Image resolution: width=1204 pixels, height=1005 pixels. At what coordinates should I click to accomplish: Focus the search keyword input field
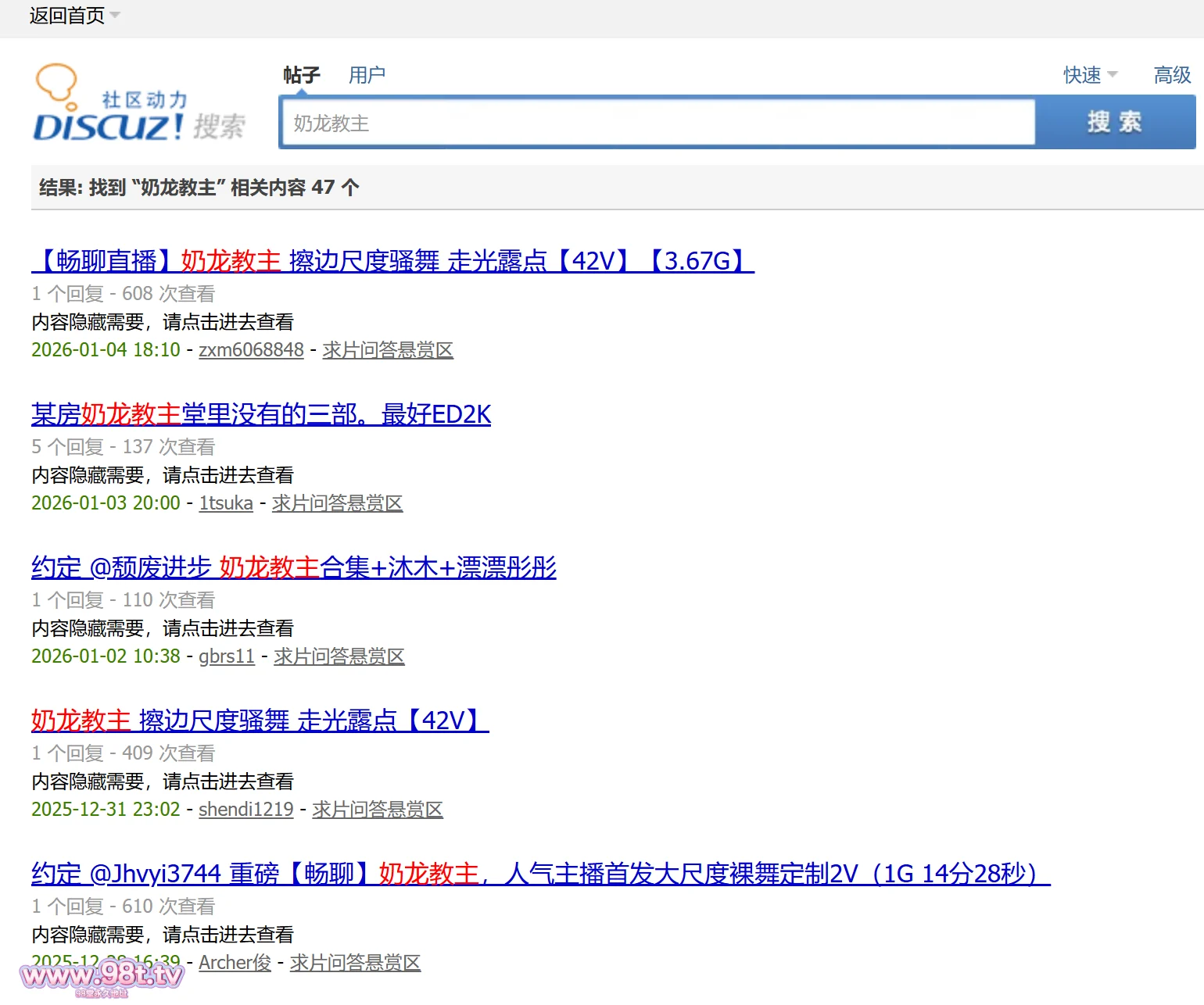coord(657,123)
